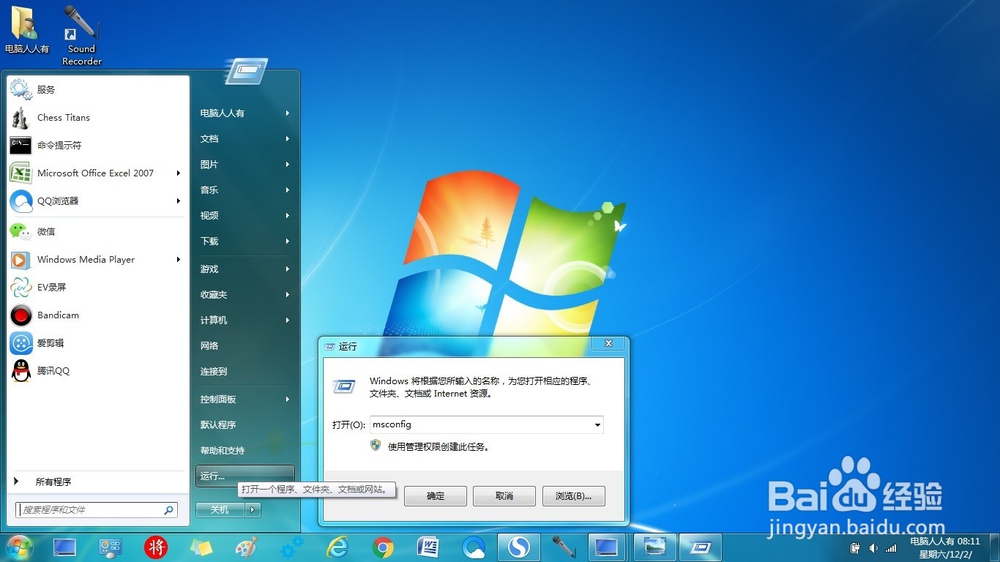Open 连接到 in Start menu
This screenshot has width=1000, height=562.
point(245,371)
